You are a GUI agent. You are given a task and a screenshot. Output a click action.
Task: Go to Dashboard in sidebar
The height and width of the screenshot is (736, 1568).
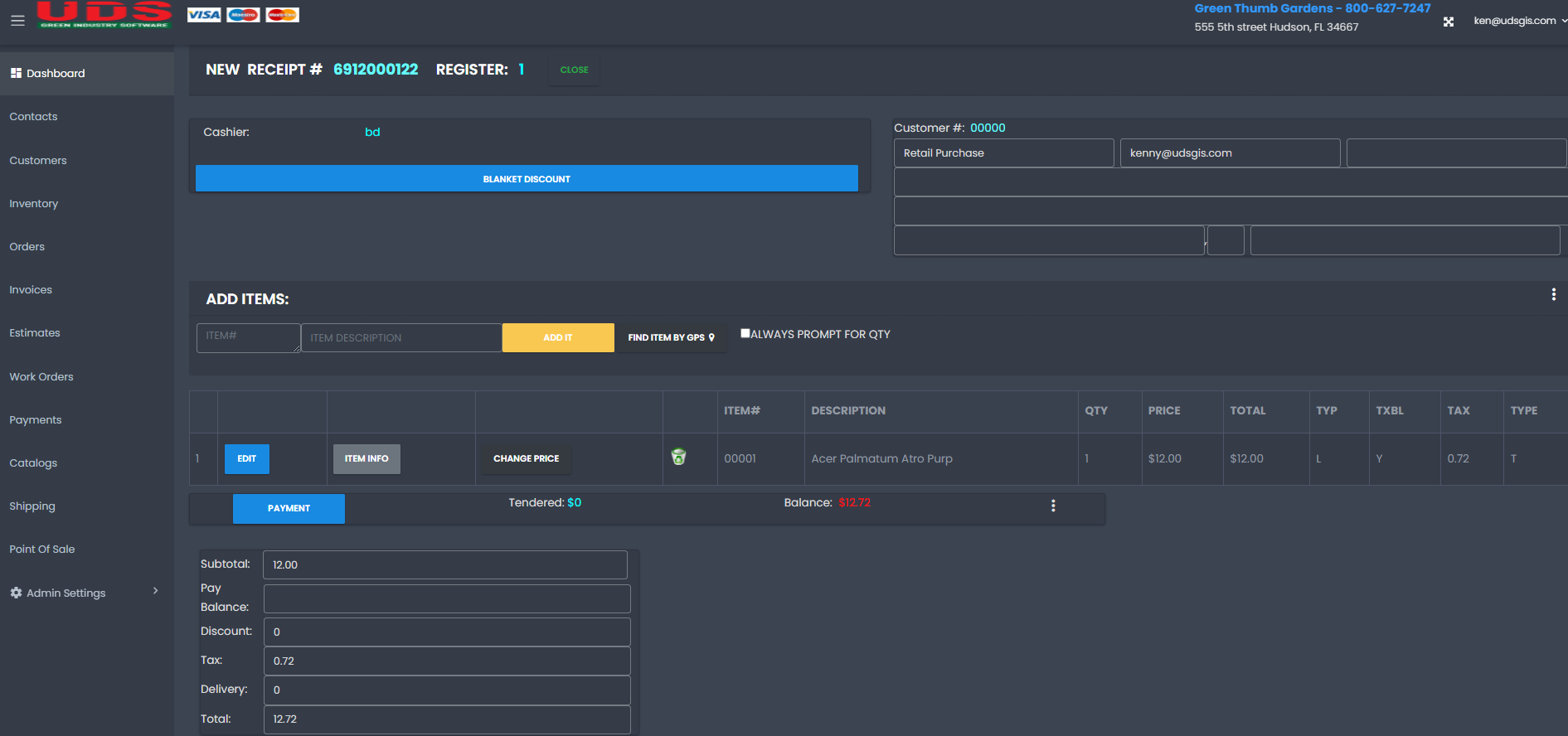[87, 73]
